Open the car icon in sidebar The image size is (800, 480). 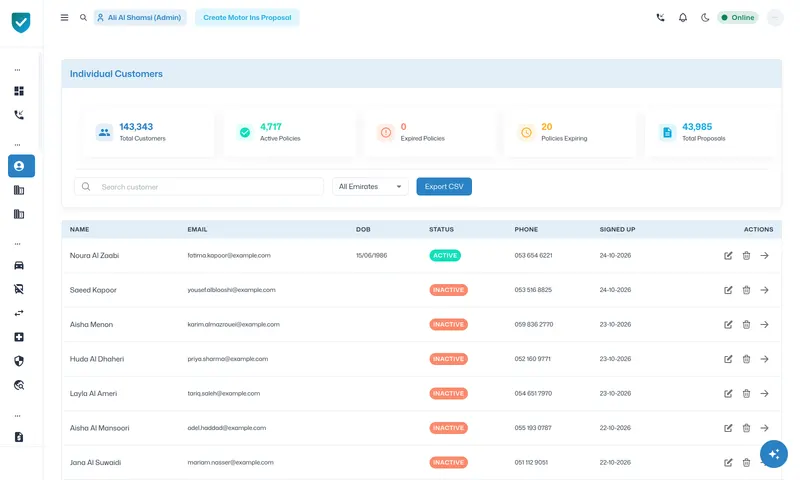point(19,265)
